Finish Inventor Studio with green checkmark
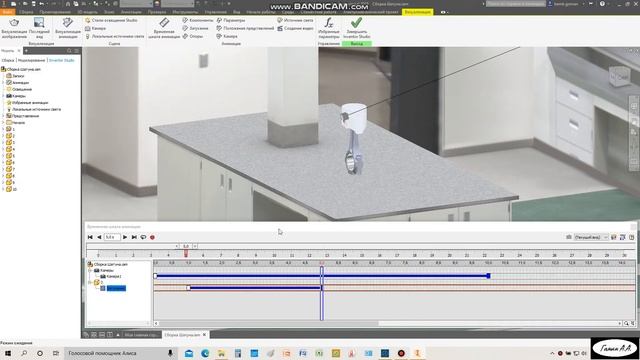The width and height of the screenshot is (640, 360). point(356,28)
